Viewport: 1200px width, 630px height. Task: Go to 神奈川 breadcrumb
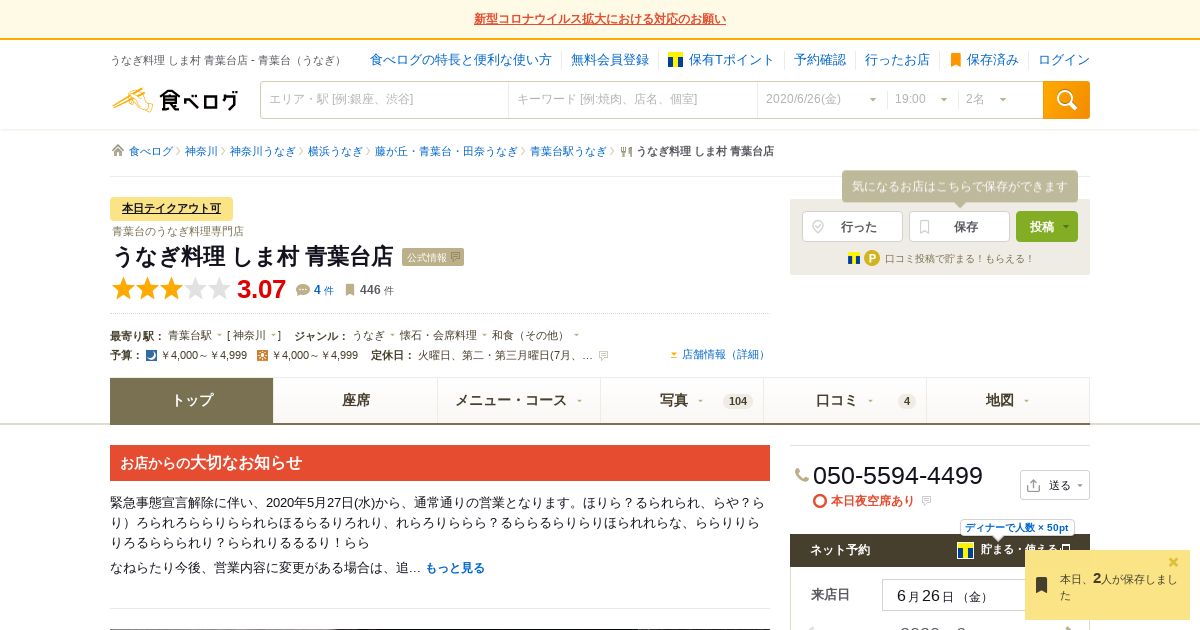click(201, 151)
